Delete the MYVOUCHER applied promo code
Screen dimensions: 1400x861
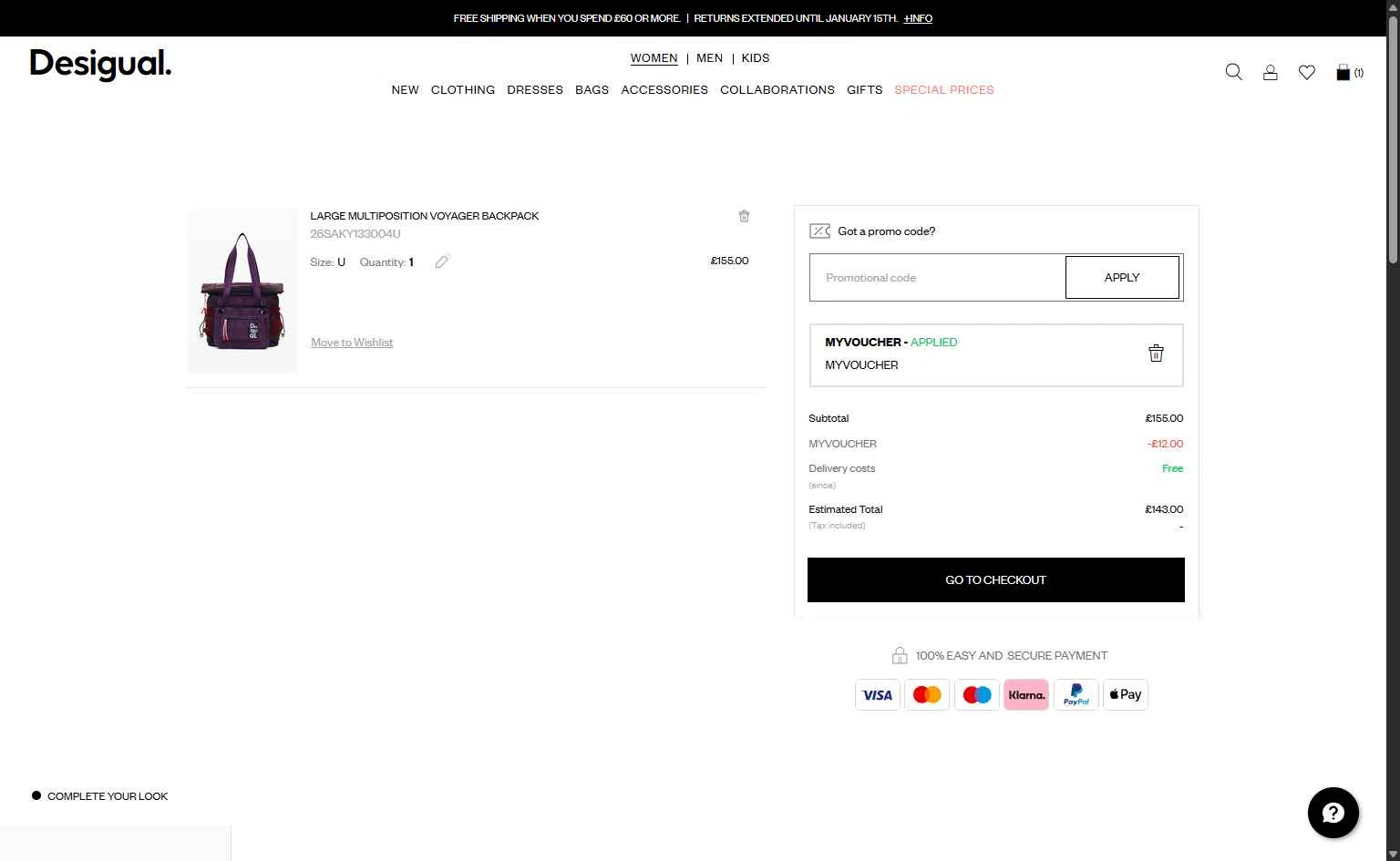coord(1156,354)
